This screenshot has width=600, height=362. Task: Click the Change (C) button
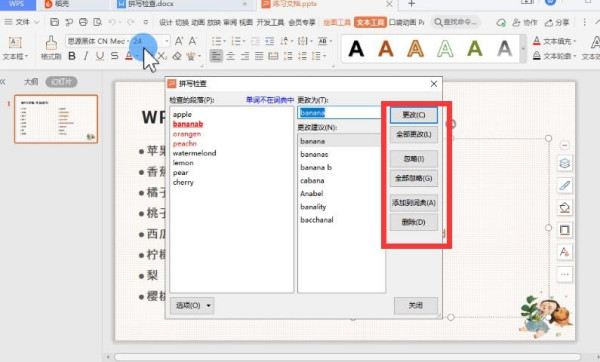pos(414,115)
